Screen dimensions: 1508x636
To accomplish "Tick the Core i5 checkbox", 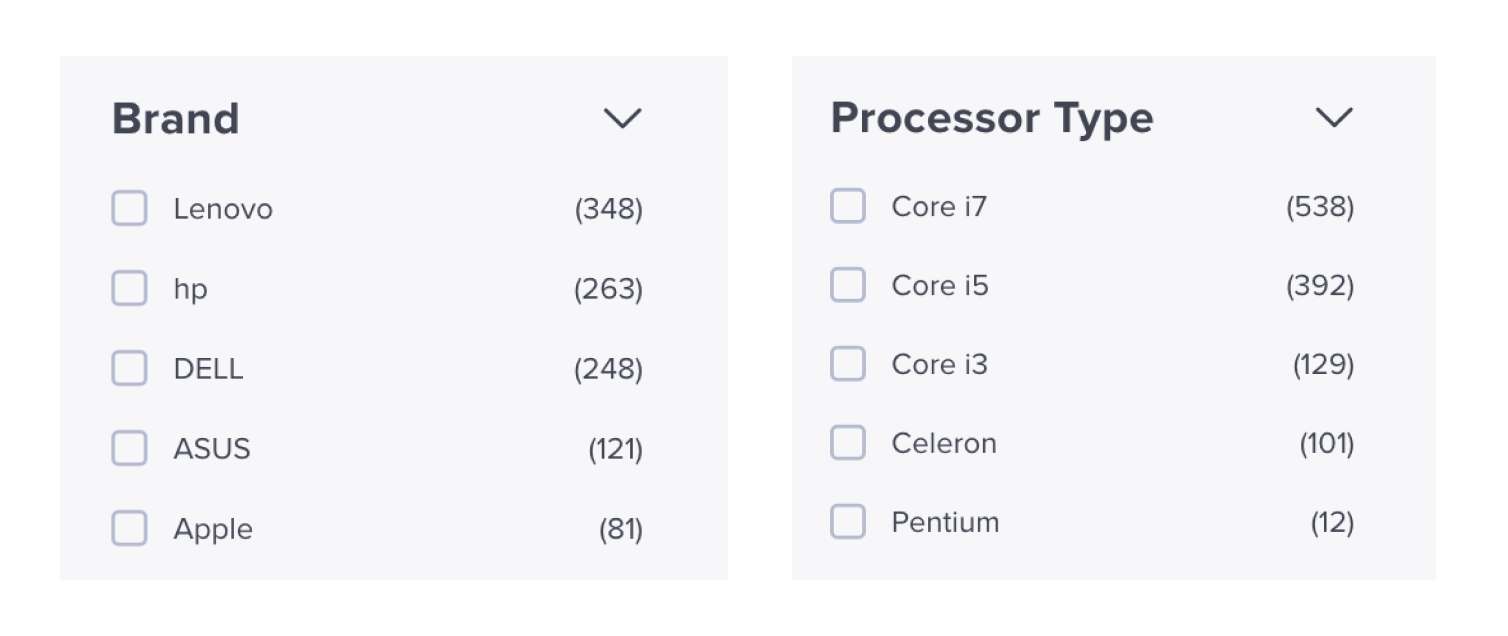I will tap(848, 286).
